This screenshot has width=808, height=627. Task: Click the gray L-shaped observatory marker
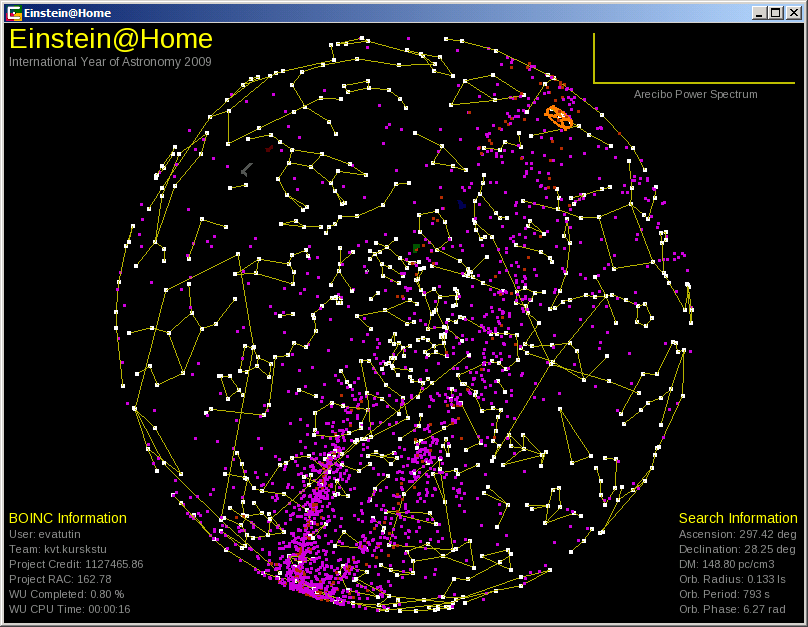(x=247, y=169)
